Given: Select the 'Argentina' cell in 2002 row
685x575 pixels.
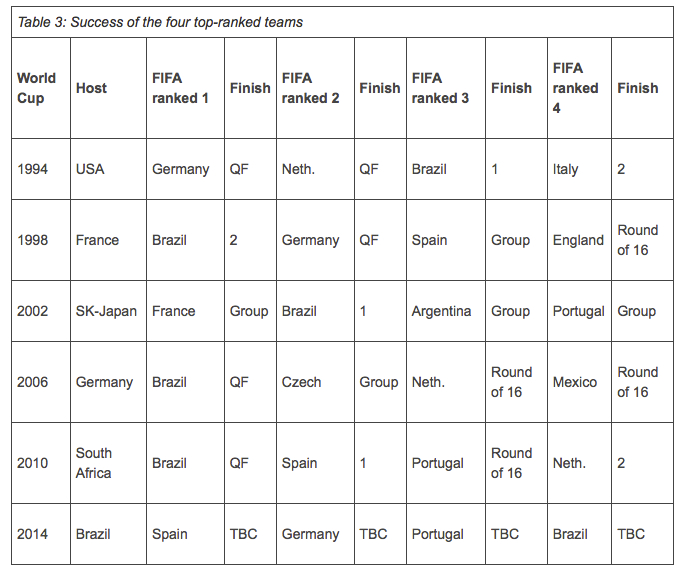Looking at the screenshot, I should point(446,311).
